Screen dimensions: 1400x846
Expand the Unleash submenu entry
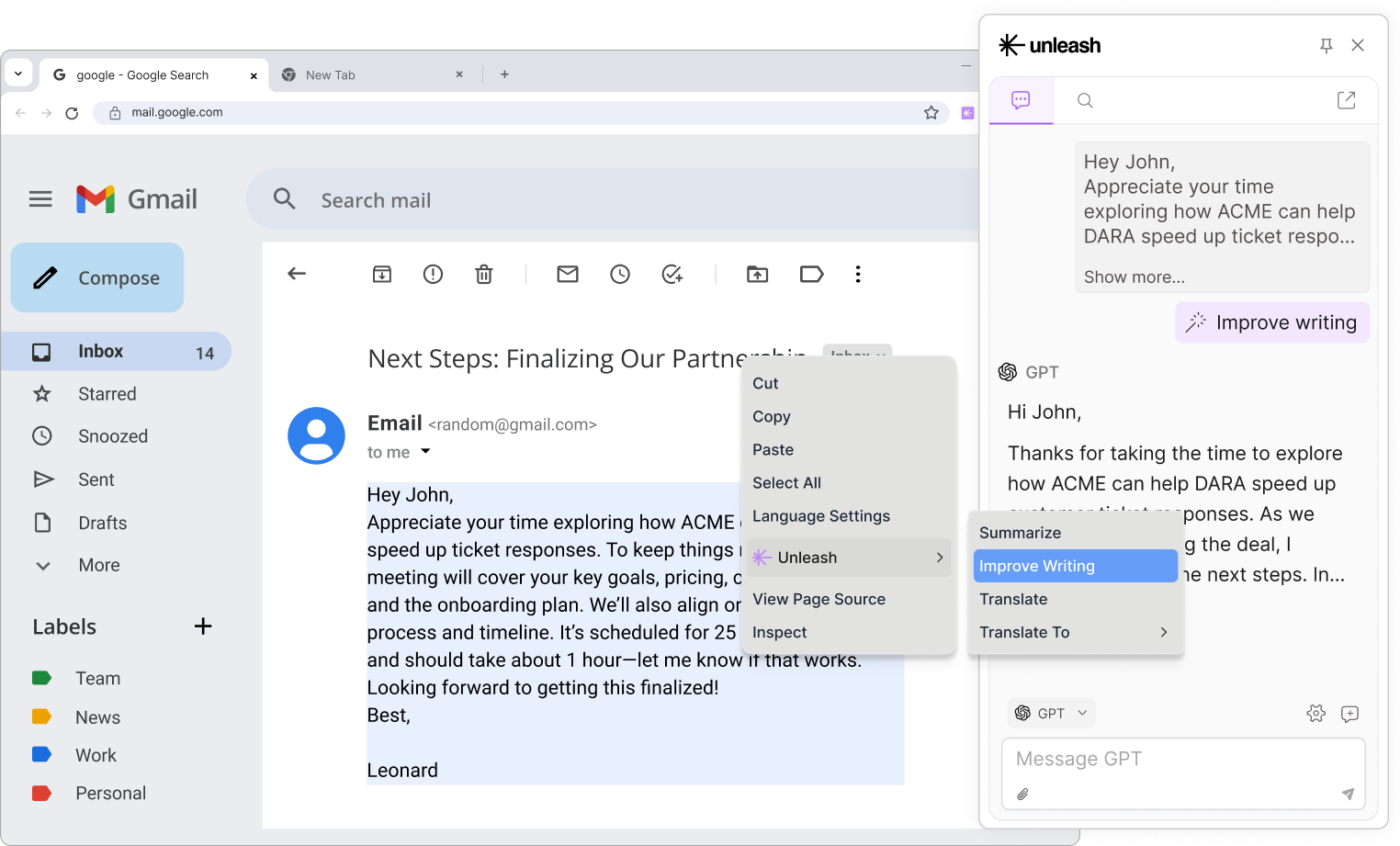[848, 558]
